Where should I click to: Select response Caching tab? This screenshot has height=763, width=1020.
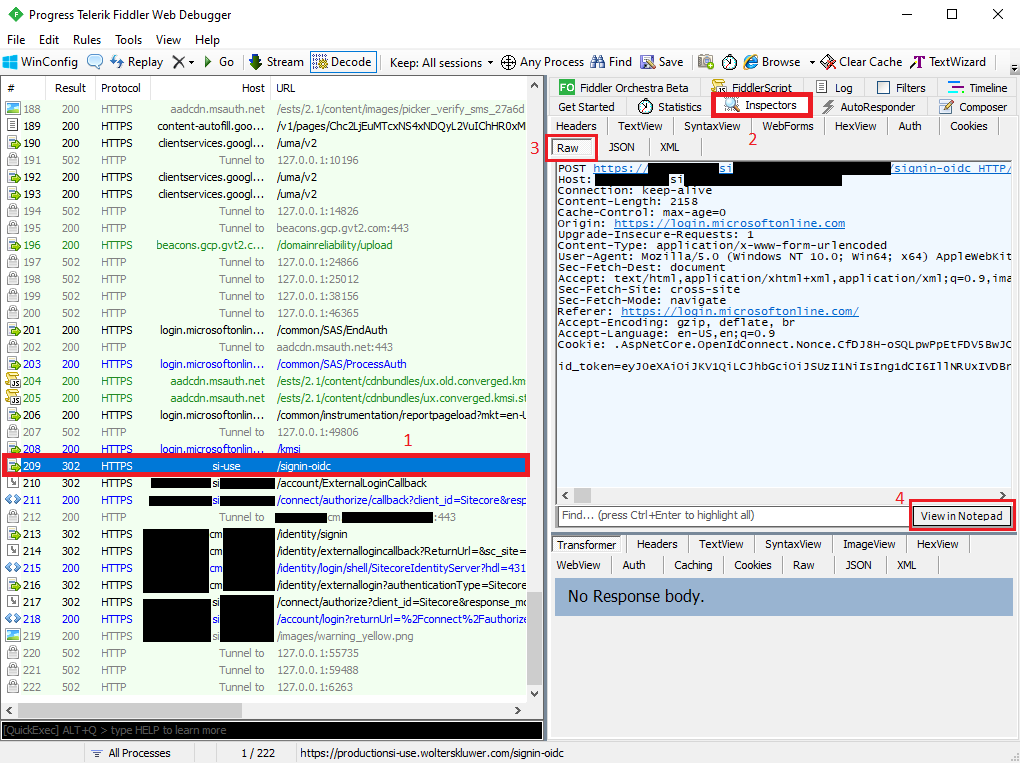[x=693, y=565]
